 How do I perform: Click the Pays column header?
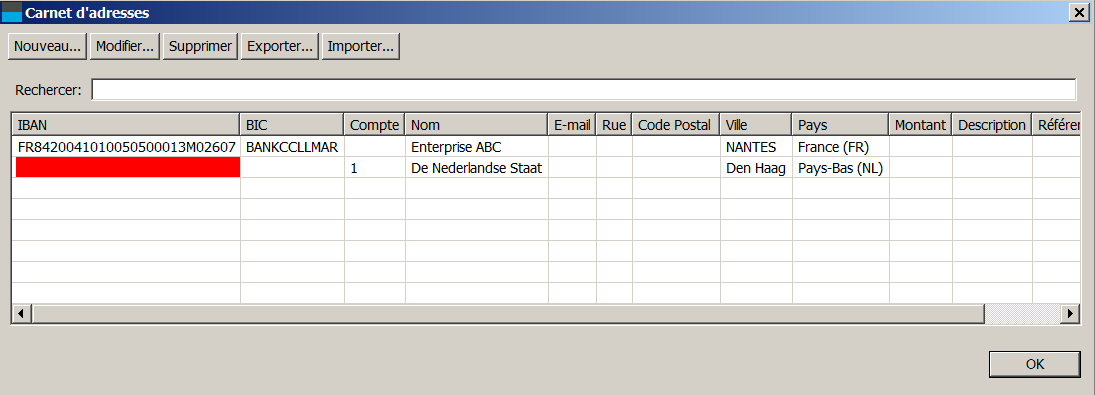tap(839, 125)
